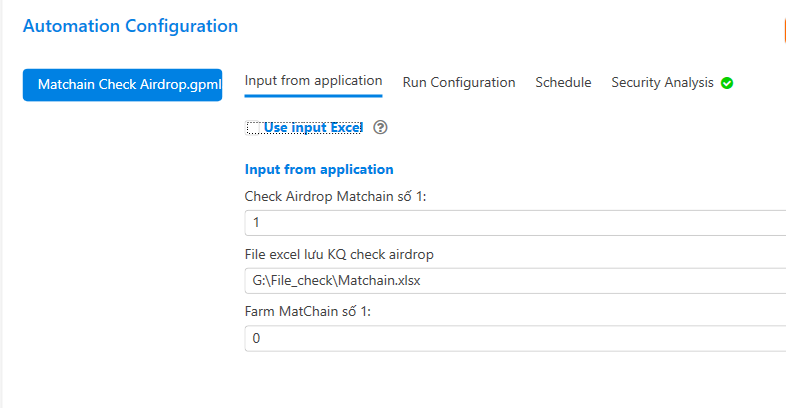Click the Farm MatChain số 1 label
786x408 pixels.
[x=308, y=312]
